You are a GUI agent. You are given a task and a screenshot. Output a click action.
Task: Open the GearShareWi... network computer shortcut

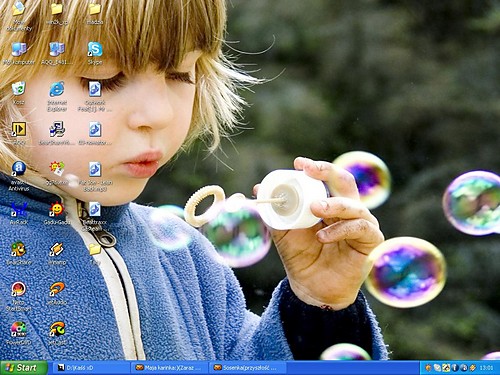click(x=57, y=129)
